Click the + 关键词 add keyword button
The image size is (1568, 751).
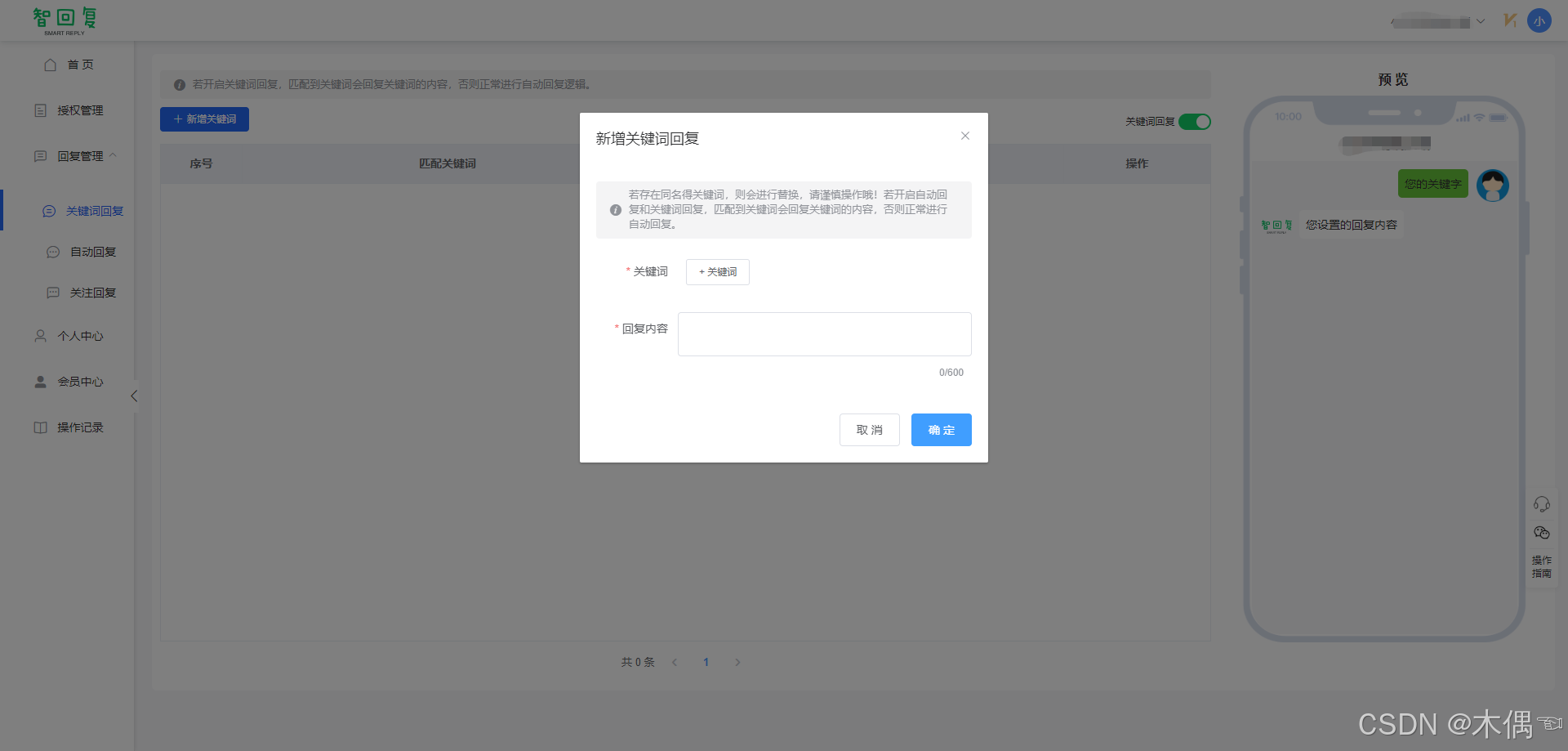(717, 271)
